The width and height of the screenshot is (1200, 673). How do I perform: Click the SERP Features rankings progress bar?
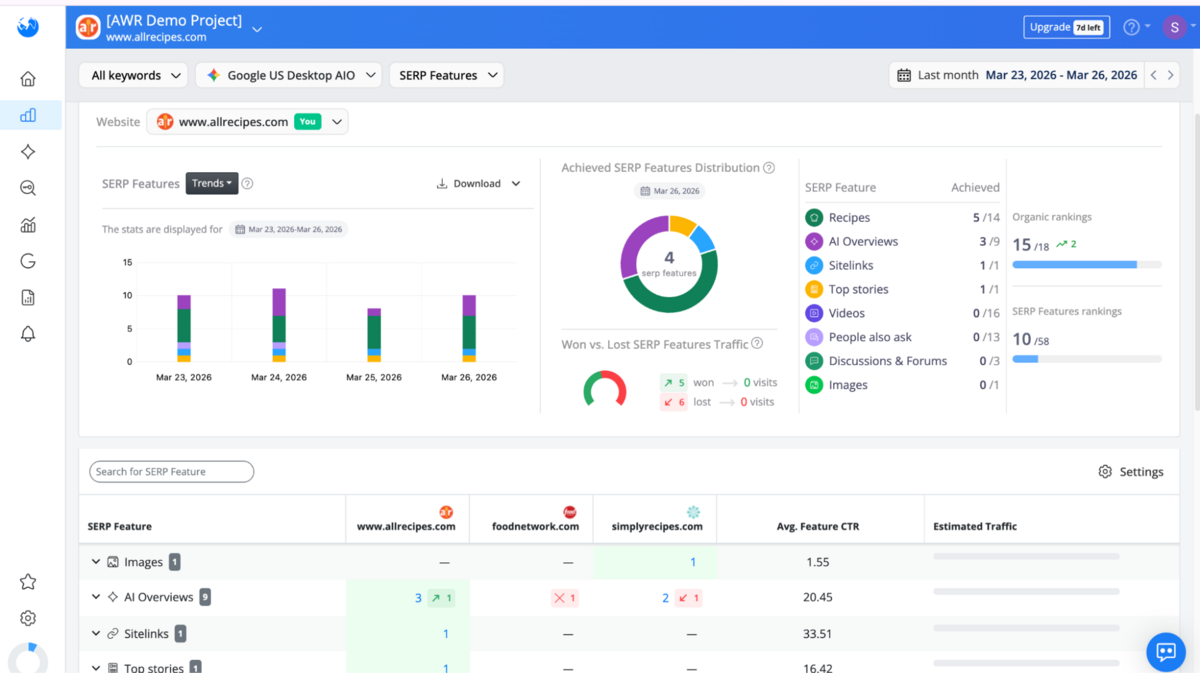pyautogui.click(x=1087, y=359)
